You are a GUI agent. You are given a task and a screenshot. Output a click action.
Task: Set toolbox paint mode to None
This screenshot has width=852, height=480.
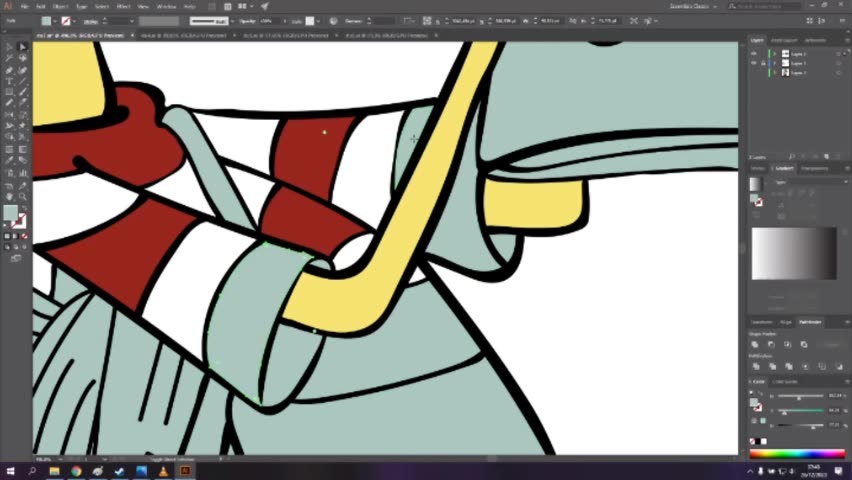(24, 236)
